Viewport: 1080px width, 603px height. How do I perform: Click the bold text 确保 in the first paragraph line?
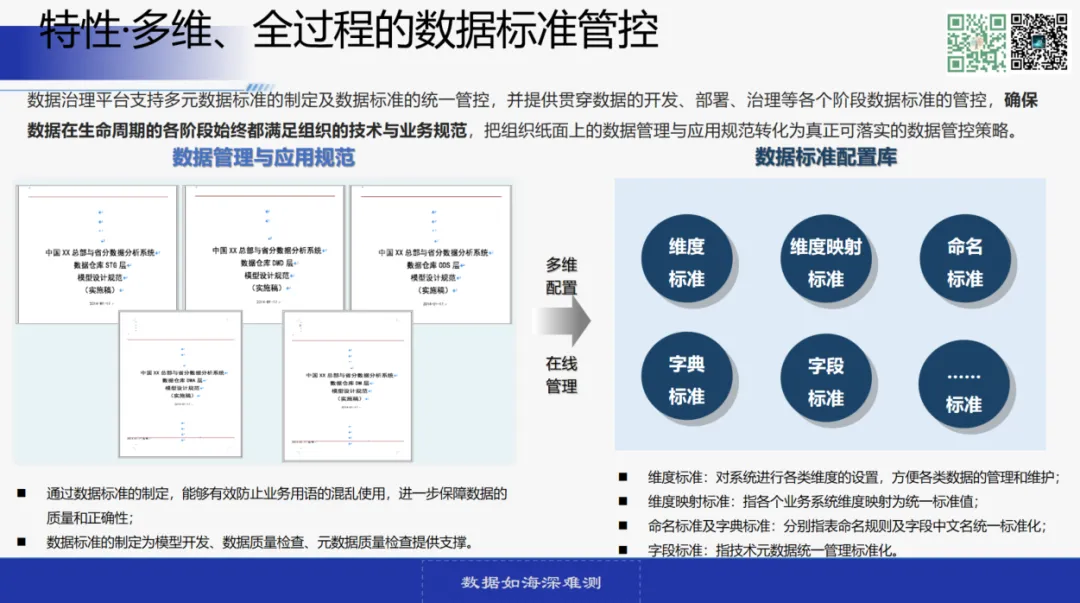[x=1021, y=100]
